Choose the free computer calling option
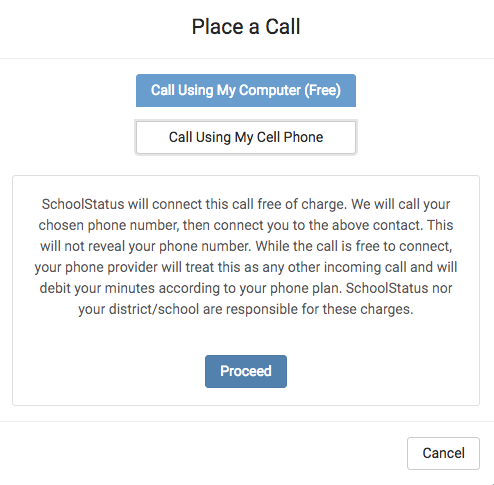This screenshot has width=494, height=485. click(x=246, y=90)
